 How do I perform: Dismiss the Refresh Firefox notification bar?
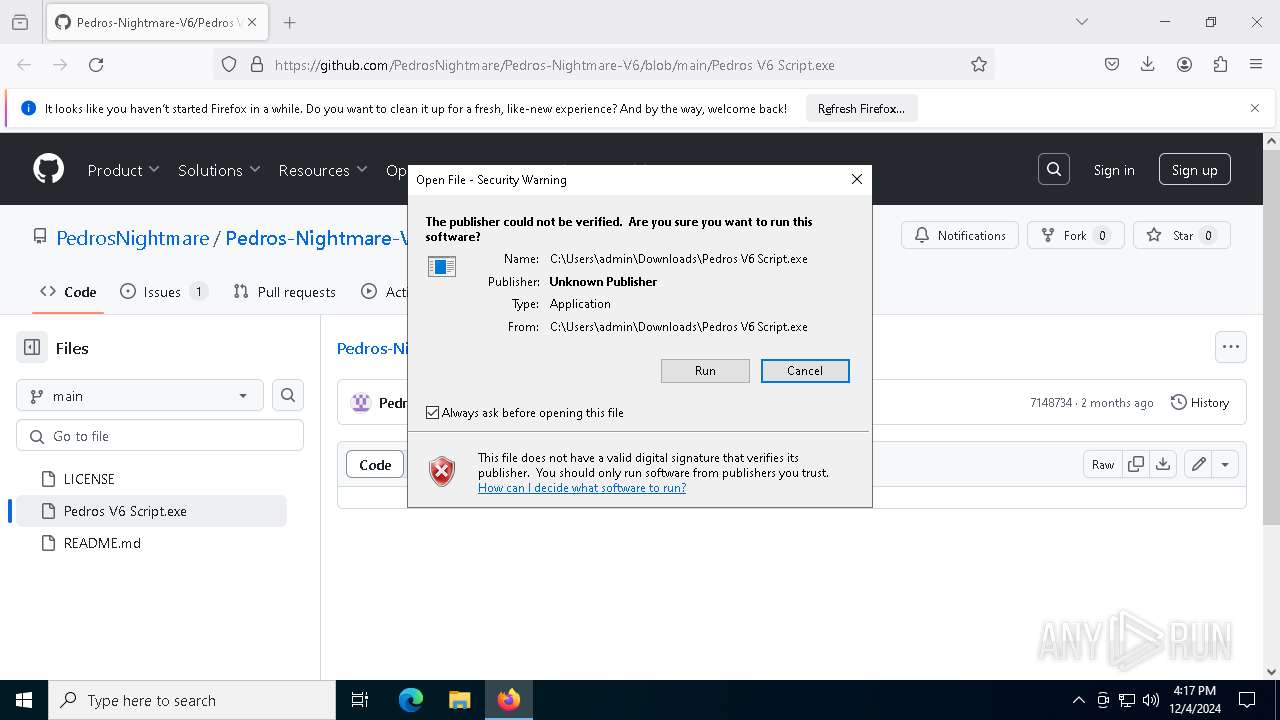(x=1255, y=108)
